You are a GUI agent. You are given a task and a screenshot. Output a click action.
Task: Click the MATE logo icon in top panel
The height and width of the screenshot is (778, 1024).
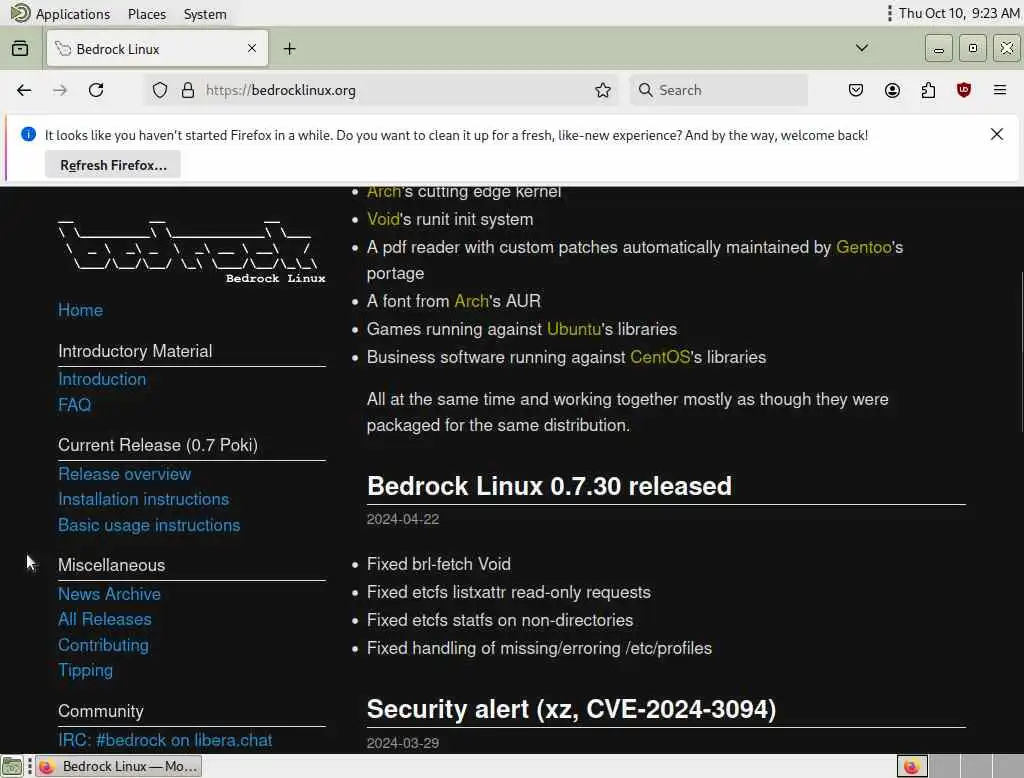pos(20,13)
